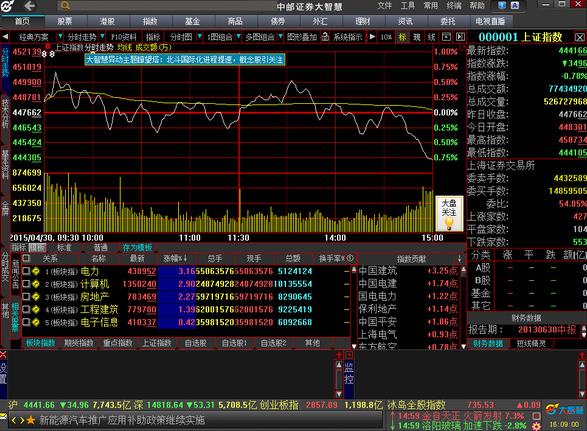Image resolution: width=587 pixels, height=431 pixels.
Task: Check the box for 电力 row
Action: pos(26,271)
